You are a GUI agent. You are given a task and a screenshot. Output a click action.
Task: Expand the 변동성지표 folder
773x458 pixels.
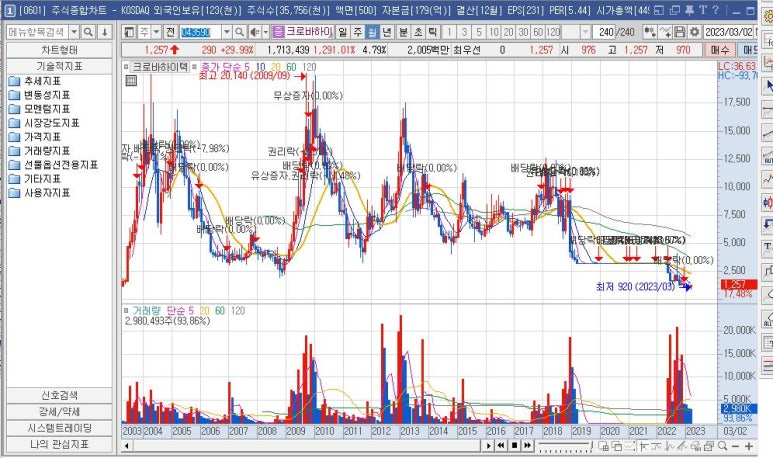(39, 95)
